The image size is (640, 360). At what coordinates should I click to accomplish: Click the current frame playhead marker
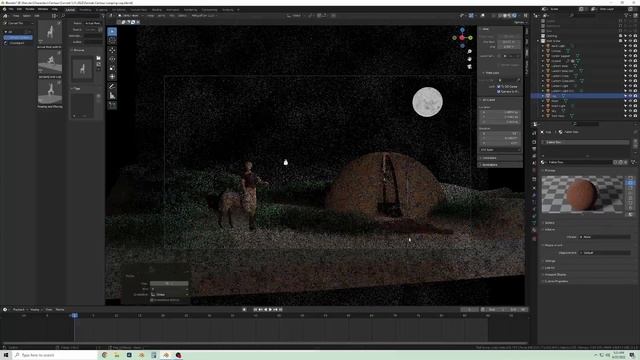point(74,316)
